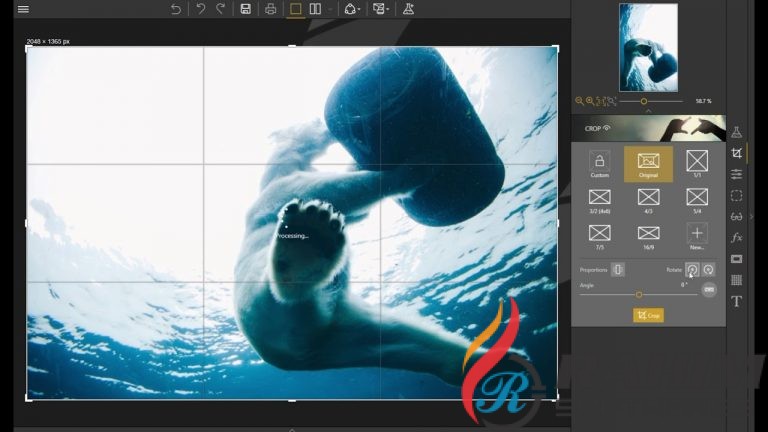Switch to single view mode
Screen dimensions: 768x432
pyautogui.click(x=295, y=9)
